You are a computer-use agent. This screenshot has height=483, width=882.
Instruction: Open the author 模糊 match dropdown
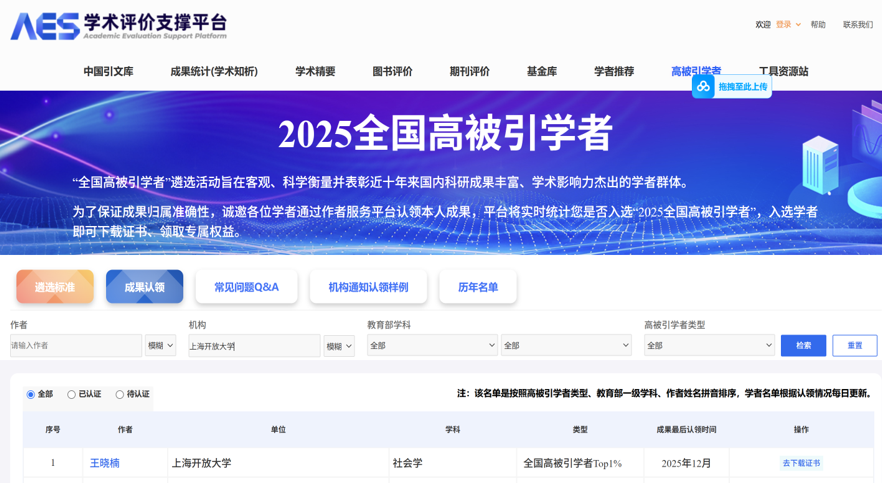point(160,345)
